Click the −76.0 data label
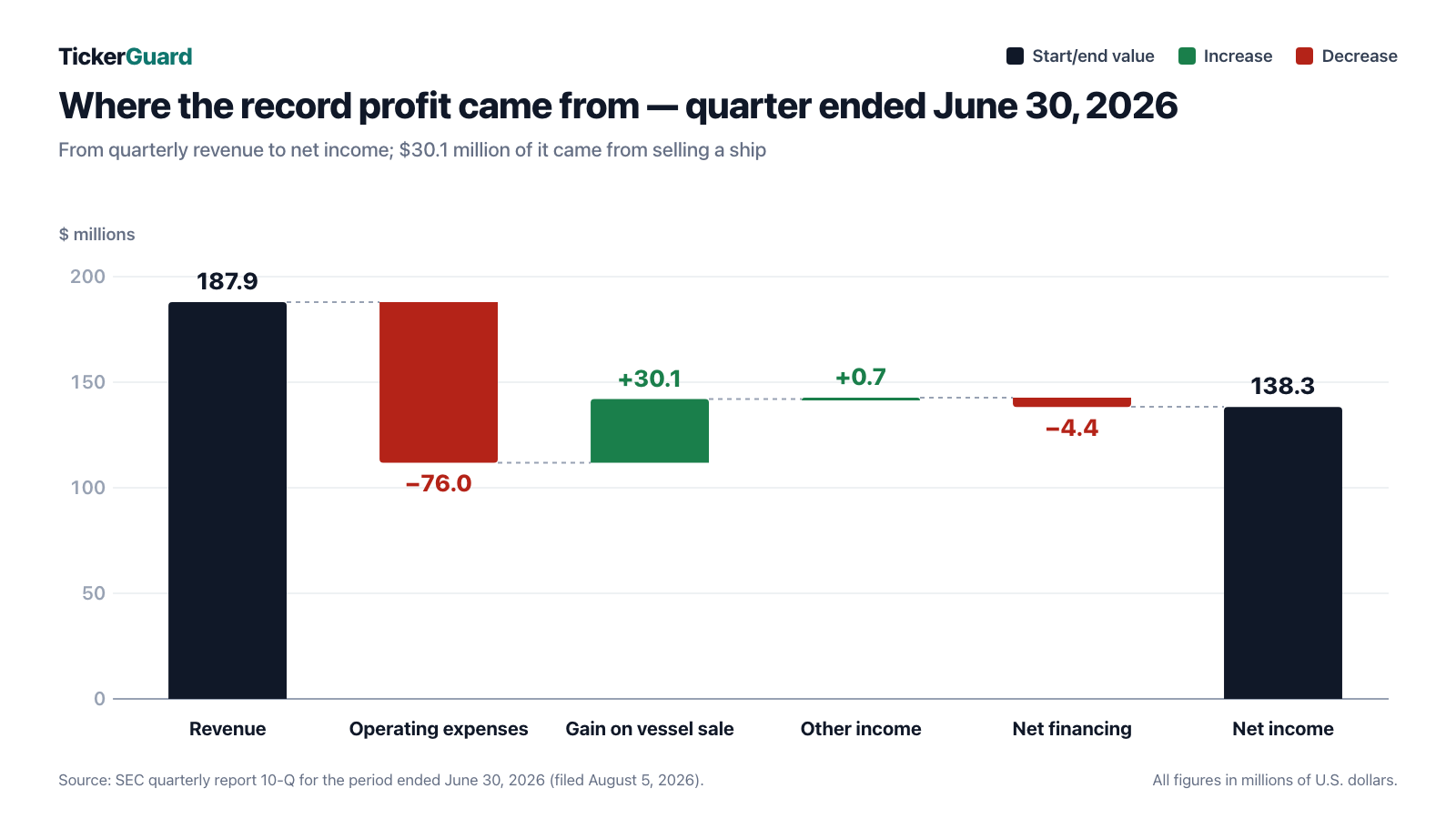 pyautogui.click(x=439, y=483)
